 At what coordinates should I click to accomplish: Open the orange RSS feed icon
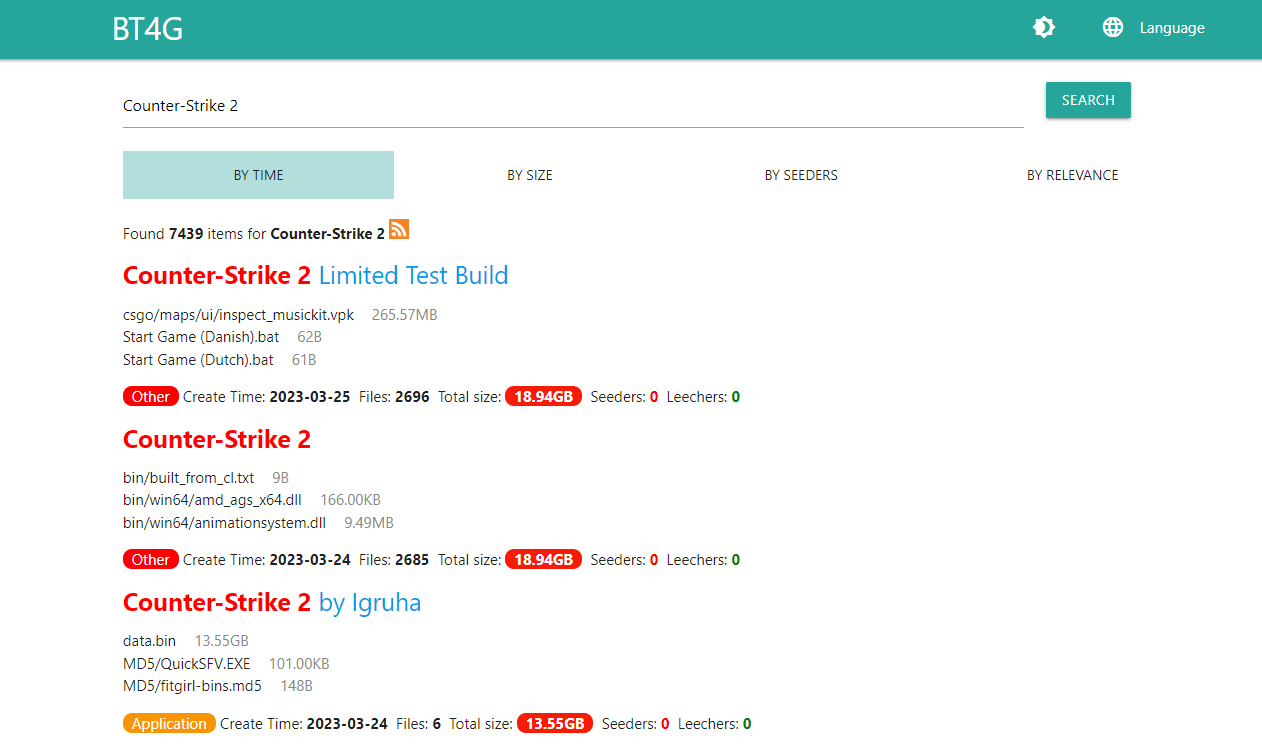[x=399, y=230]
